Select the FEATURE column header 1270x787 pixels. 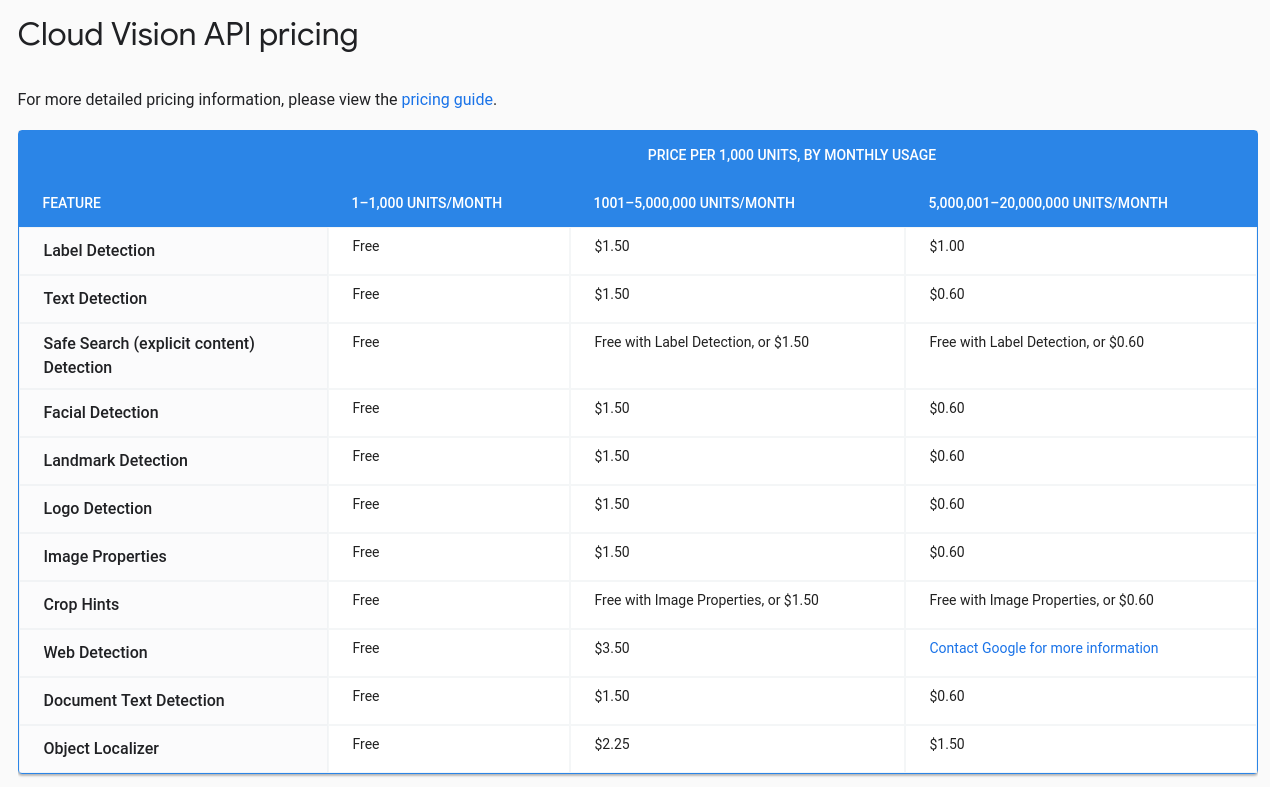point(72,203)
